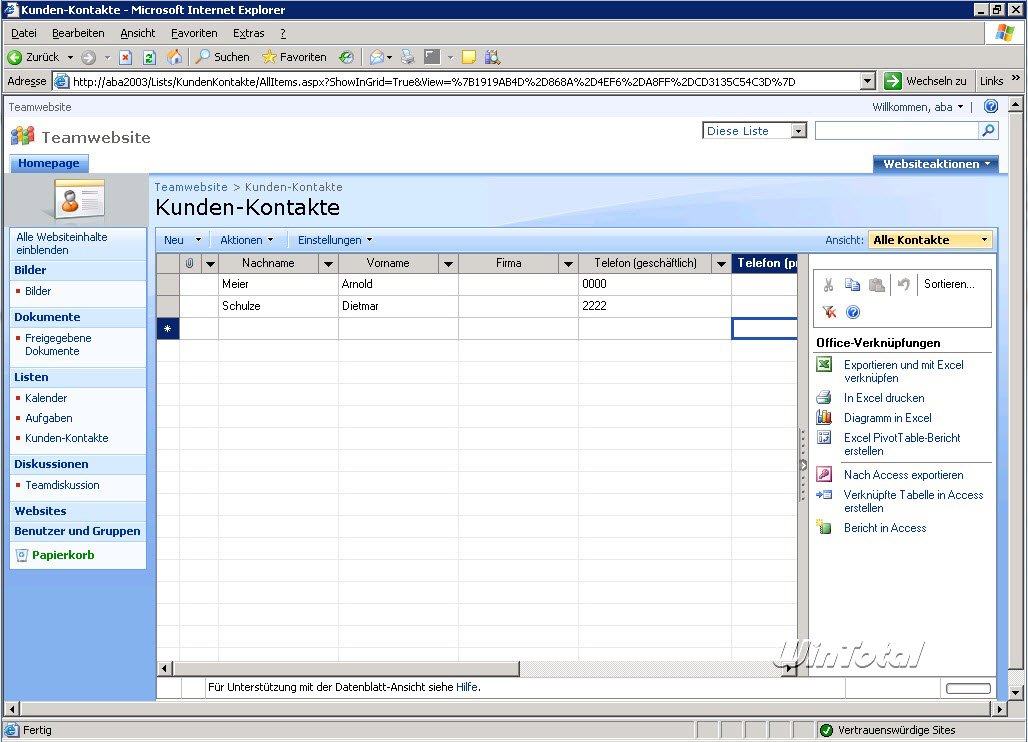Viewport: 1028px width, 742px height.
Task: Open the address bar URL dropdown
Action: click(867, 81)
